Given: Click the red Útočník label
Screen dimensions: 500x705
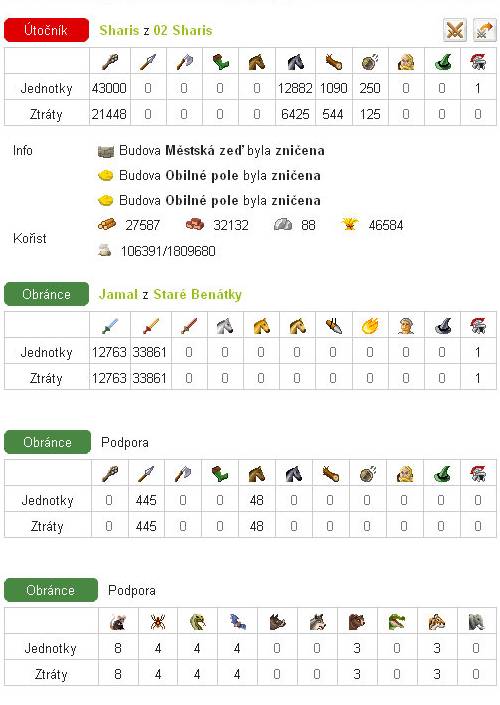Looking at the screenshot, I should (46, 30).
